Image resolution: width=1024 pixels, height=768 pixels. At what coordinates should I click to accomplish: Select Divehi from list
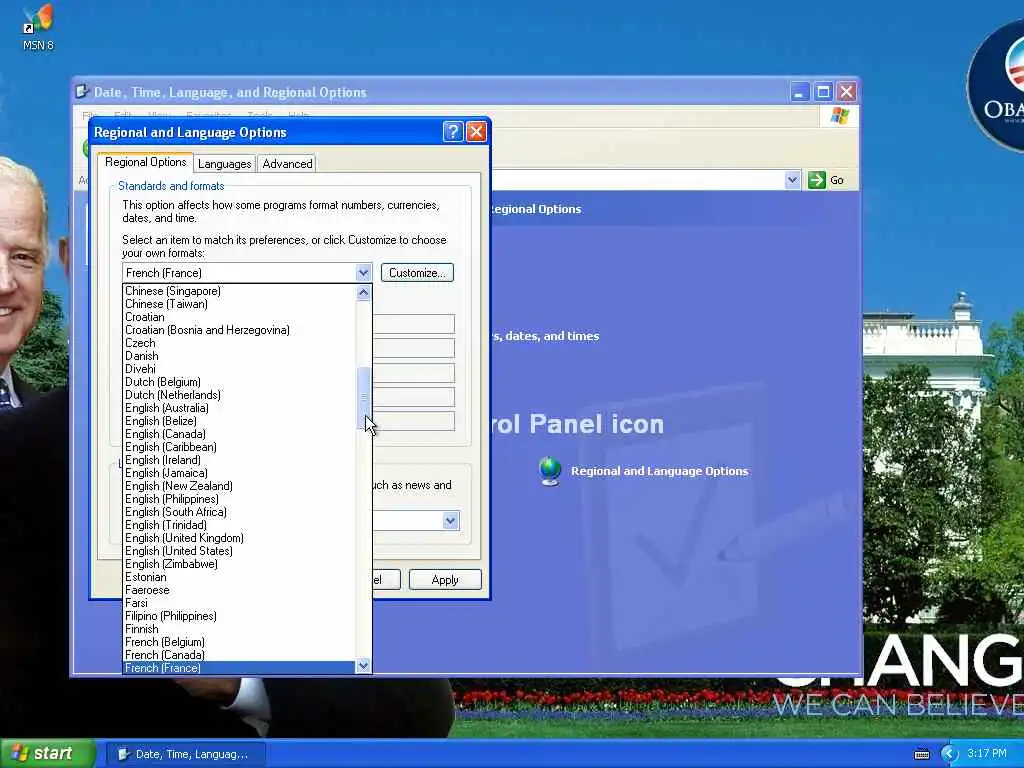tap(239, 369)
